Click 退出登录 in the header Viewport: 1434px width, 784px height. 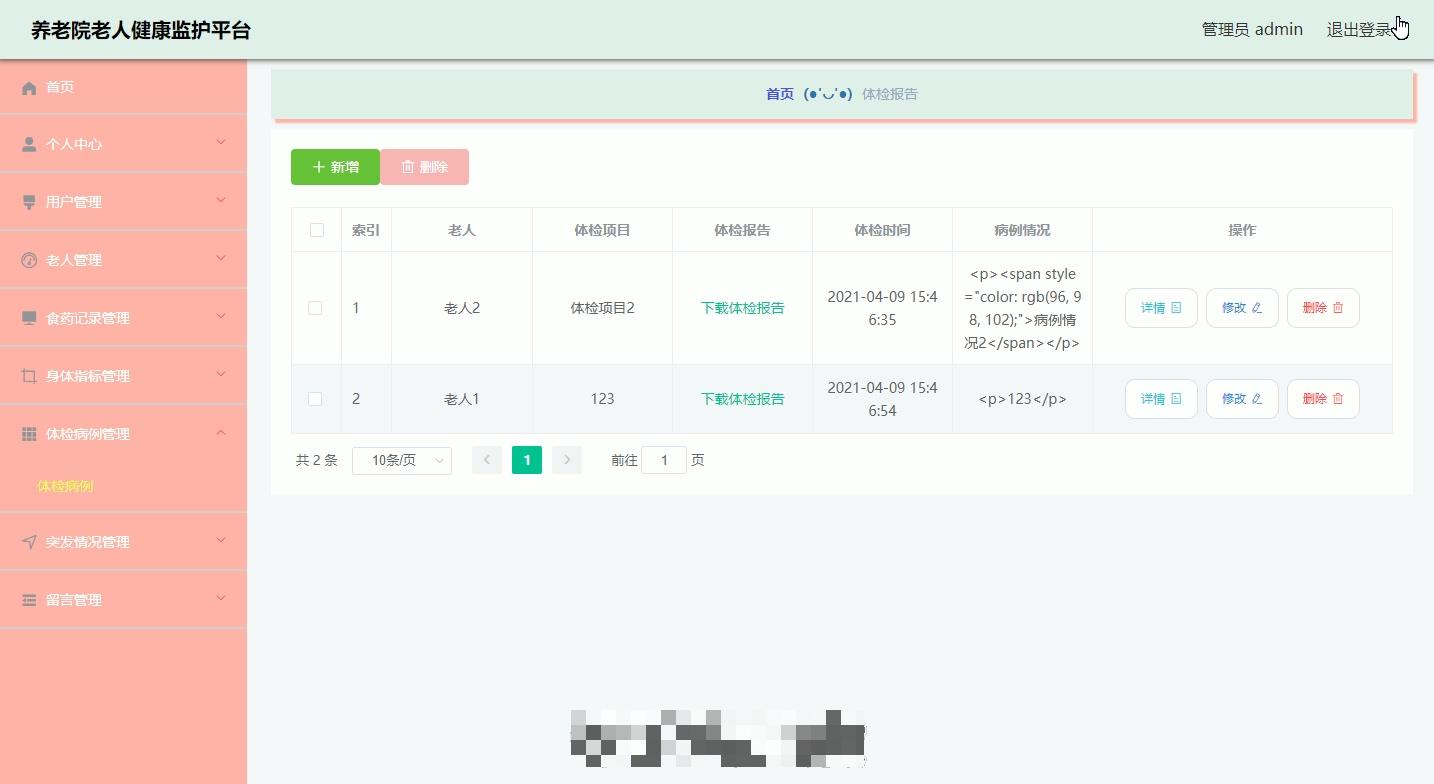[1360, 30]
